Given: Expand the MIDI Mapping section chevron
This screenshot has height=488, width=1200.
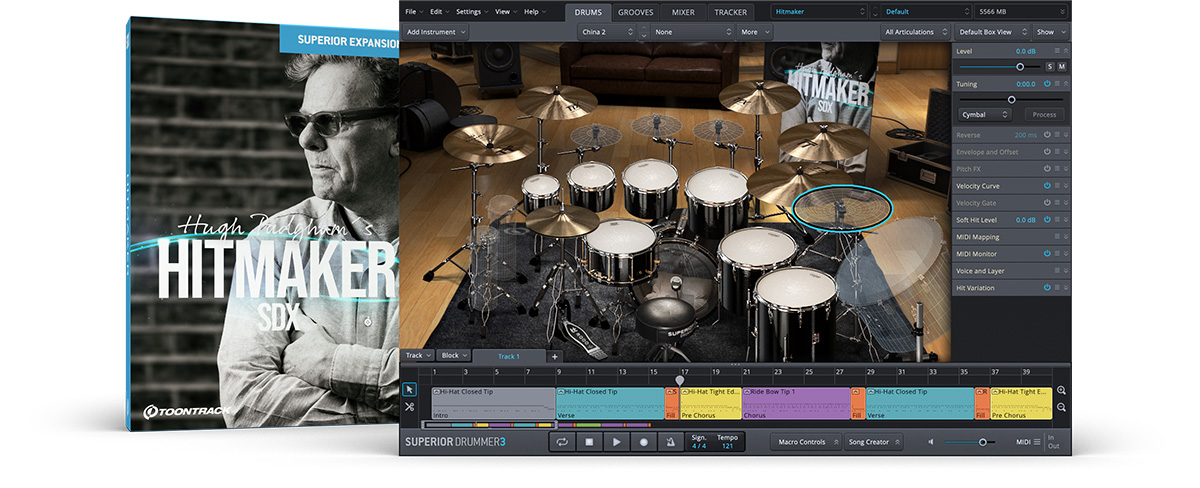Looking at the screenshot, I should coord(1066,237).
